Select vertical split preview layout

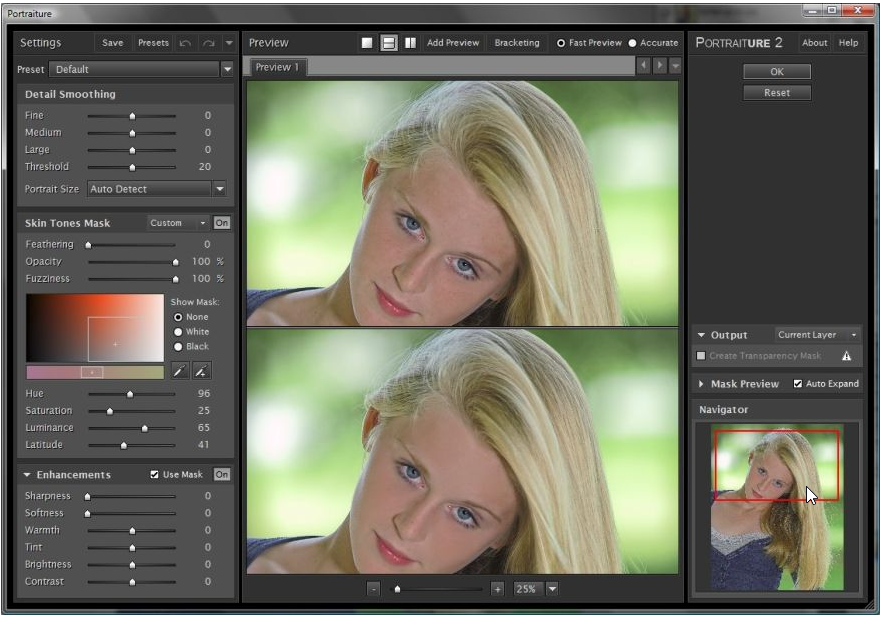click(411, 43)
